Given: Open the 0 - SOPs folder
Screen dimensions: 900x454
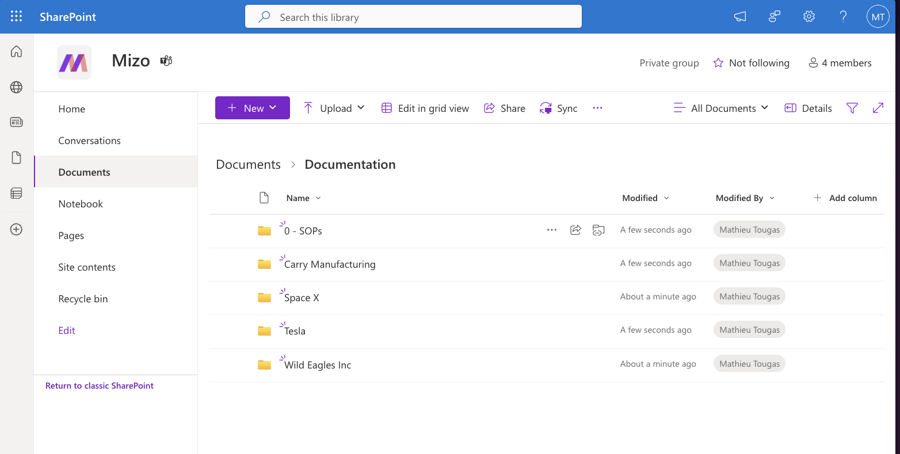Looking at the screenshot, I should pos(303,231).
